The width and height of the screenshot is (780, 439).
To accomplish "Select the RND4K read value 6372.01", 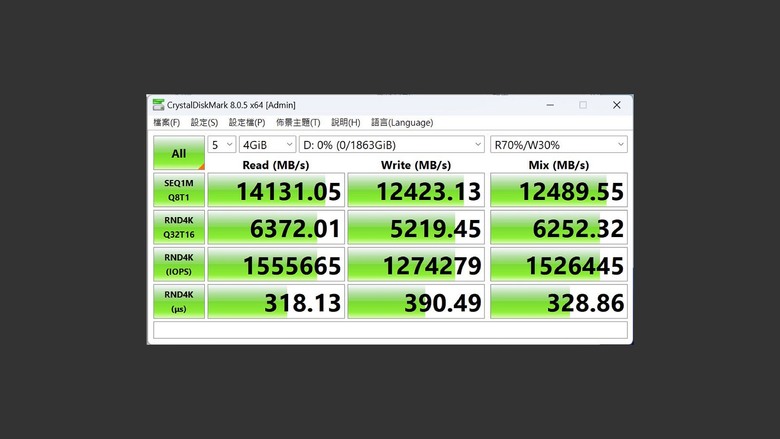I will point(276,227).
